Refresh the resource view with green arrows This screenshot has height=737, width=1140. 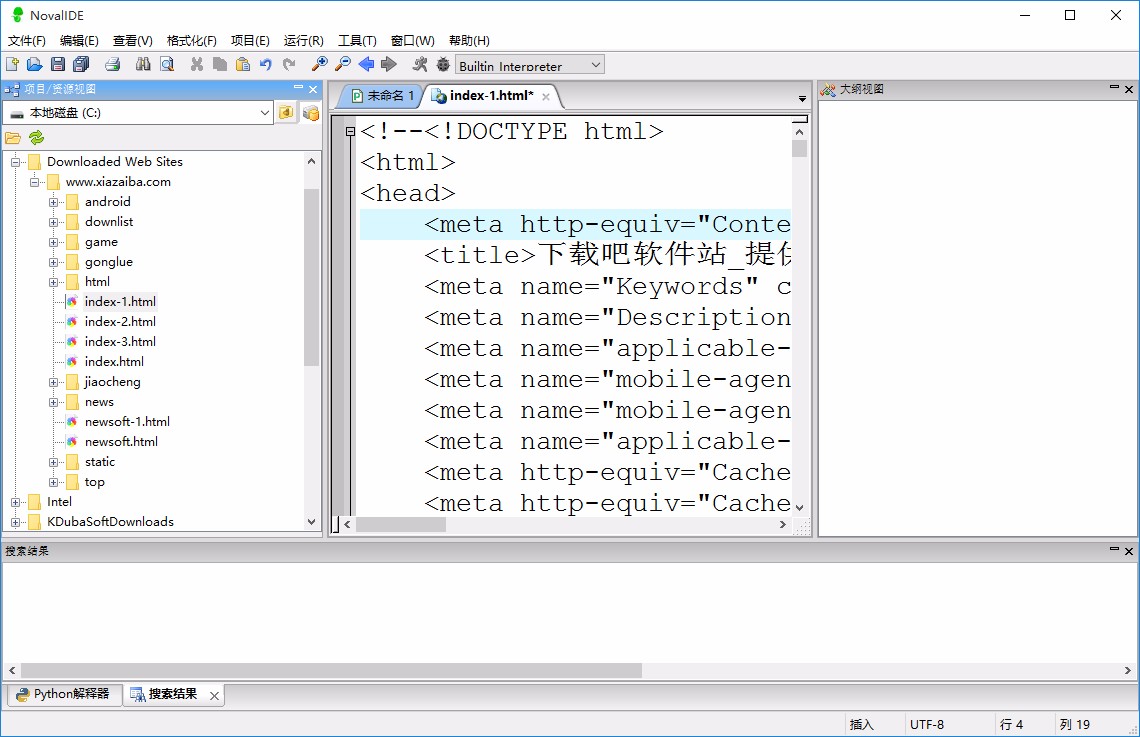[36, 137]
